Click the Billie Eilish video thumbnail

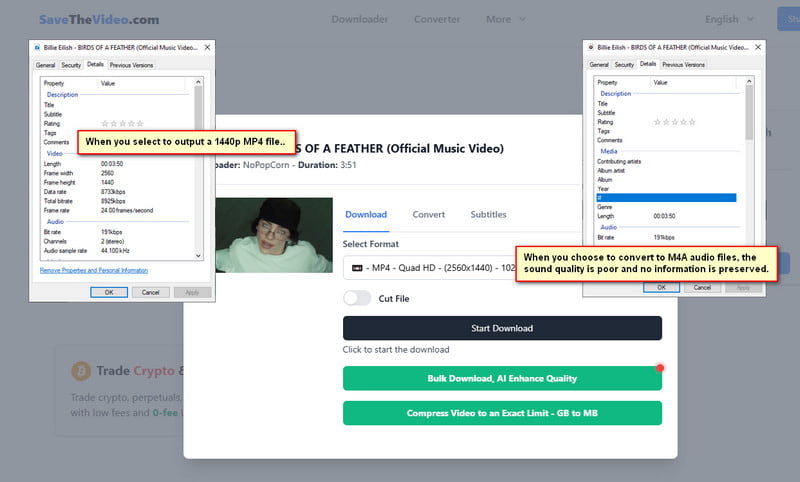tap(274, 235)
